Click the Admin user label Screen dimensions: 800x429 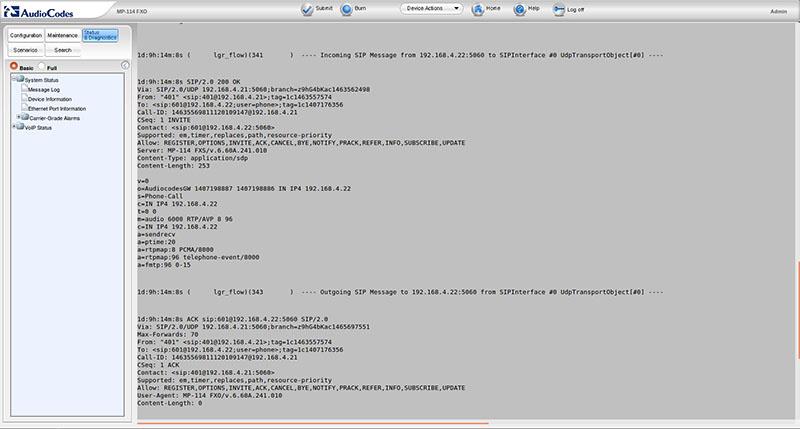pyautogui.click(x=779, y=11)
